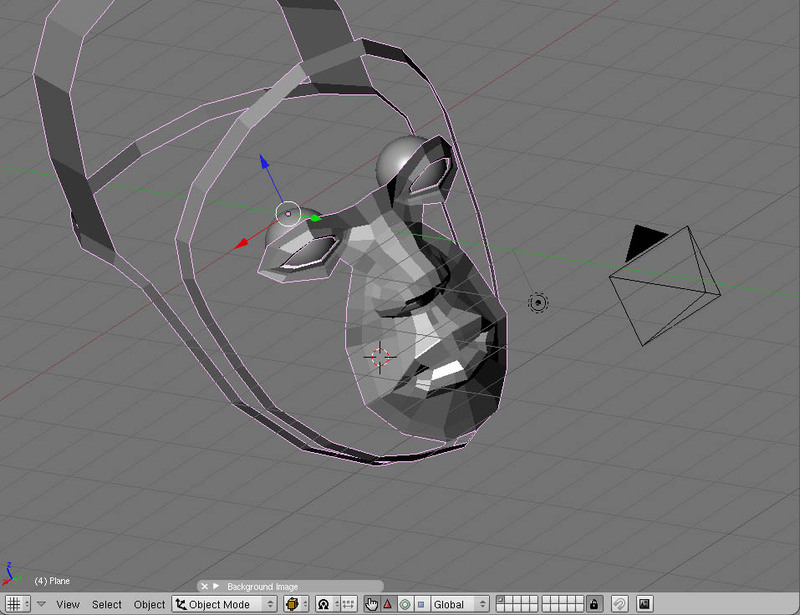Screen dimensions: 800x615
Task: Collapse header menus with the triangle arrow
Action: [x=41, y=604]
